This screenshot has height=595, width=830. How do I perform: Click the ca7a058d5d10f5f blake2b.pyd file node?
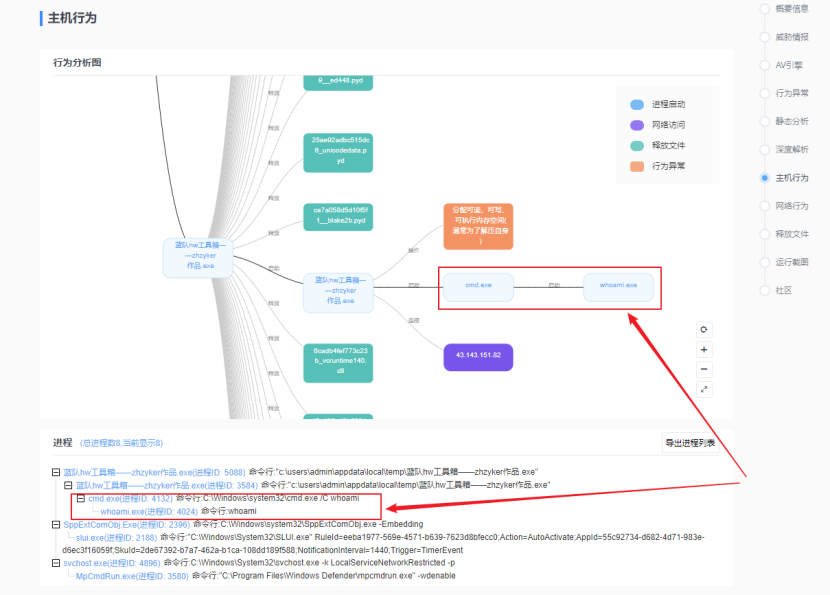338,216
